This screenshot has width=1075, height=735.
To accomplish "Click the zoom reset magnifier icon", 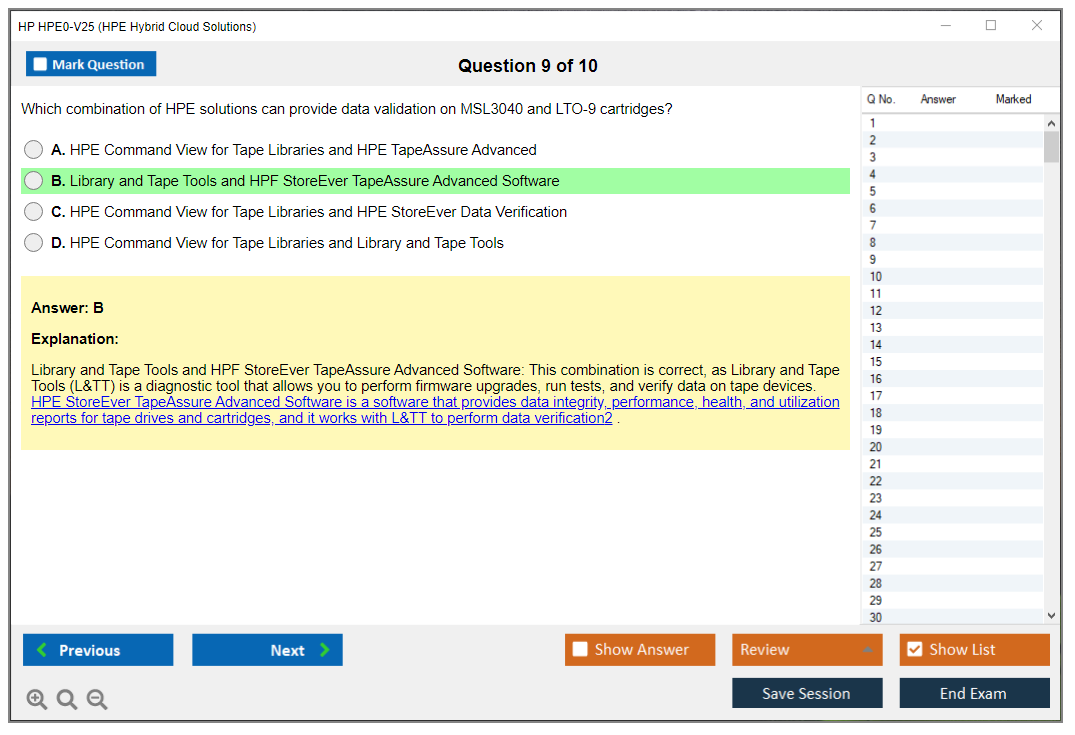I will [67, 700].
